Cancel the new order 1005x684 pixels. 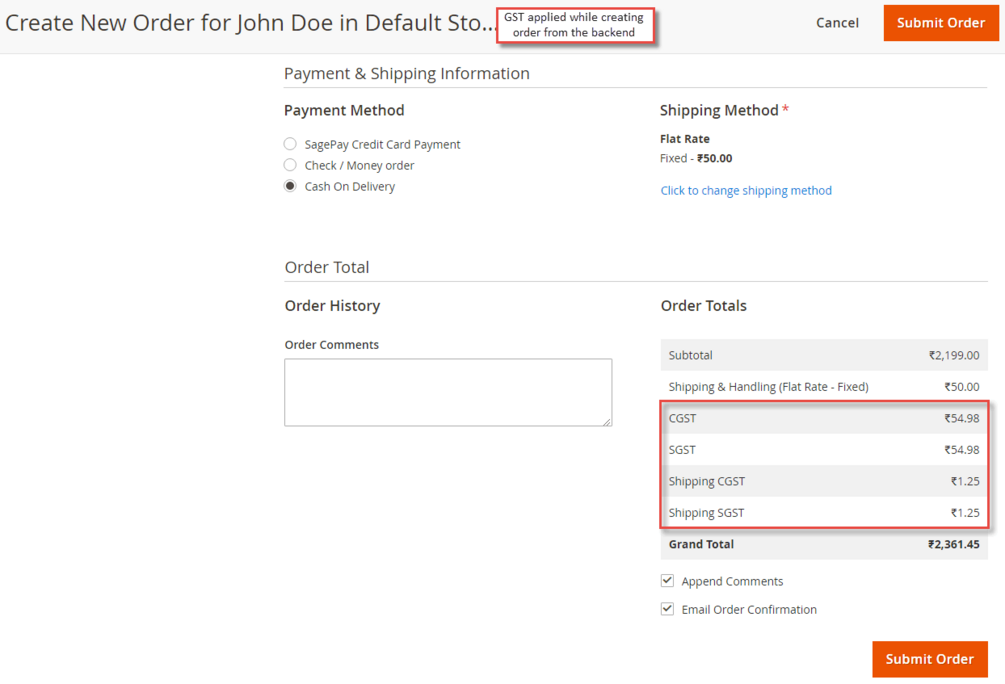click(x=837, y=23)
